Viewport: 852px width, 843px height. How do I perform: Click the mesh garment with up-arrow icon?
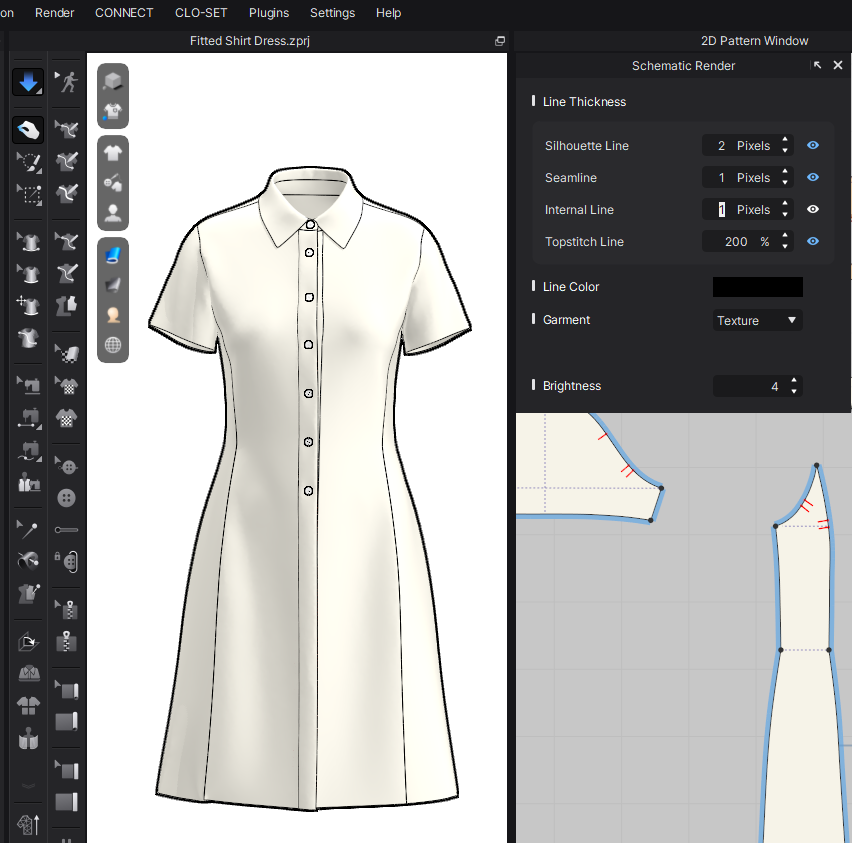(x=28, y=825)
